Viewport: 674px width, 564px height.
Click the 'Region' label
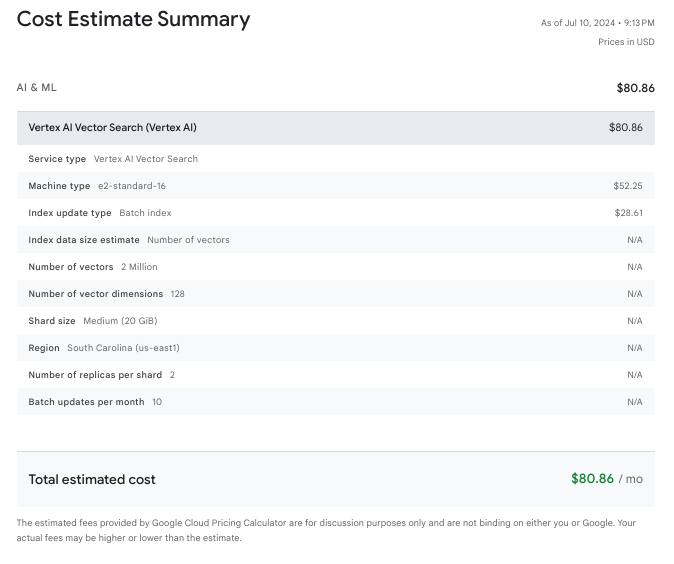(x=44, y=348)
